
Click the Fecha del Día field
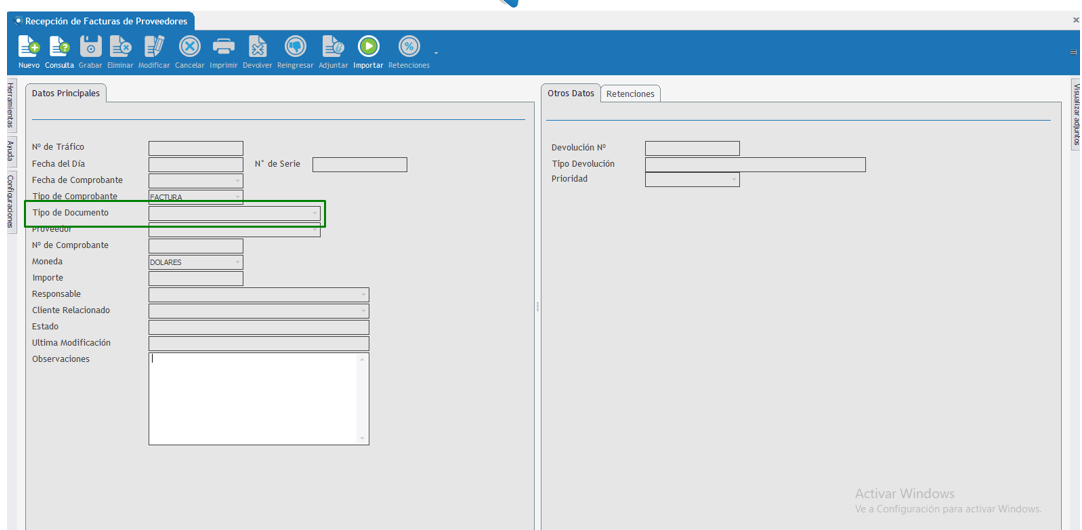click(x=196, y=164)
